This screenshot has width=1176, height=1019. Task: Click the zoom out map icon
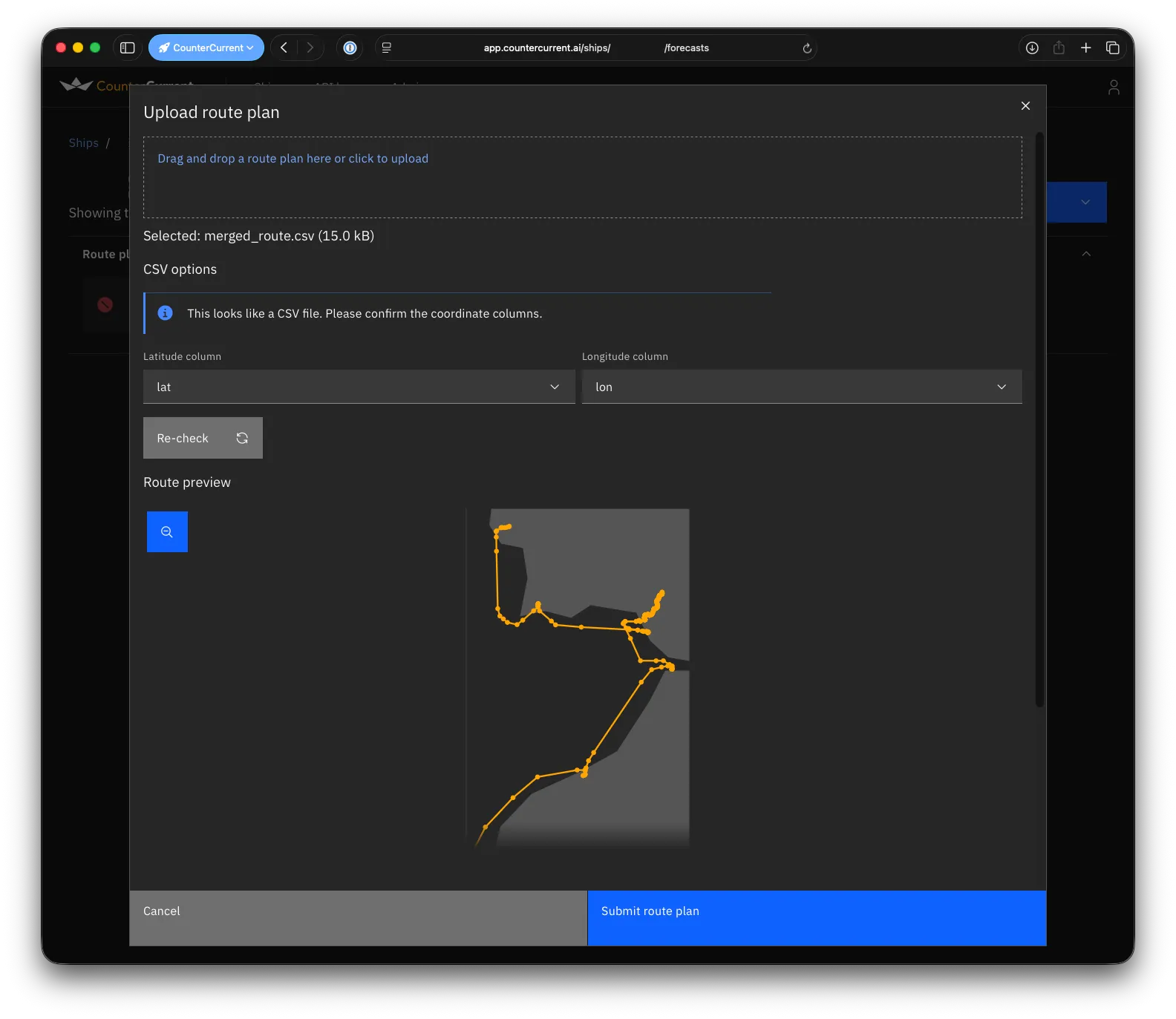coord(167,531)
